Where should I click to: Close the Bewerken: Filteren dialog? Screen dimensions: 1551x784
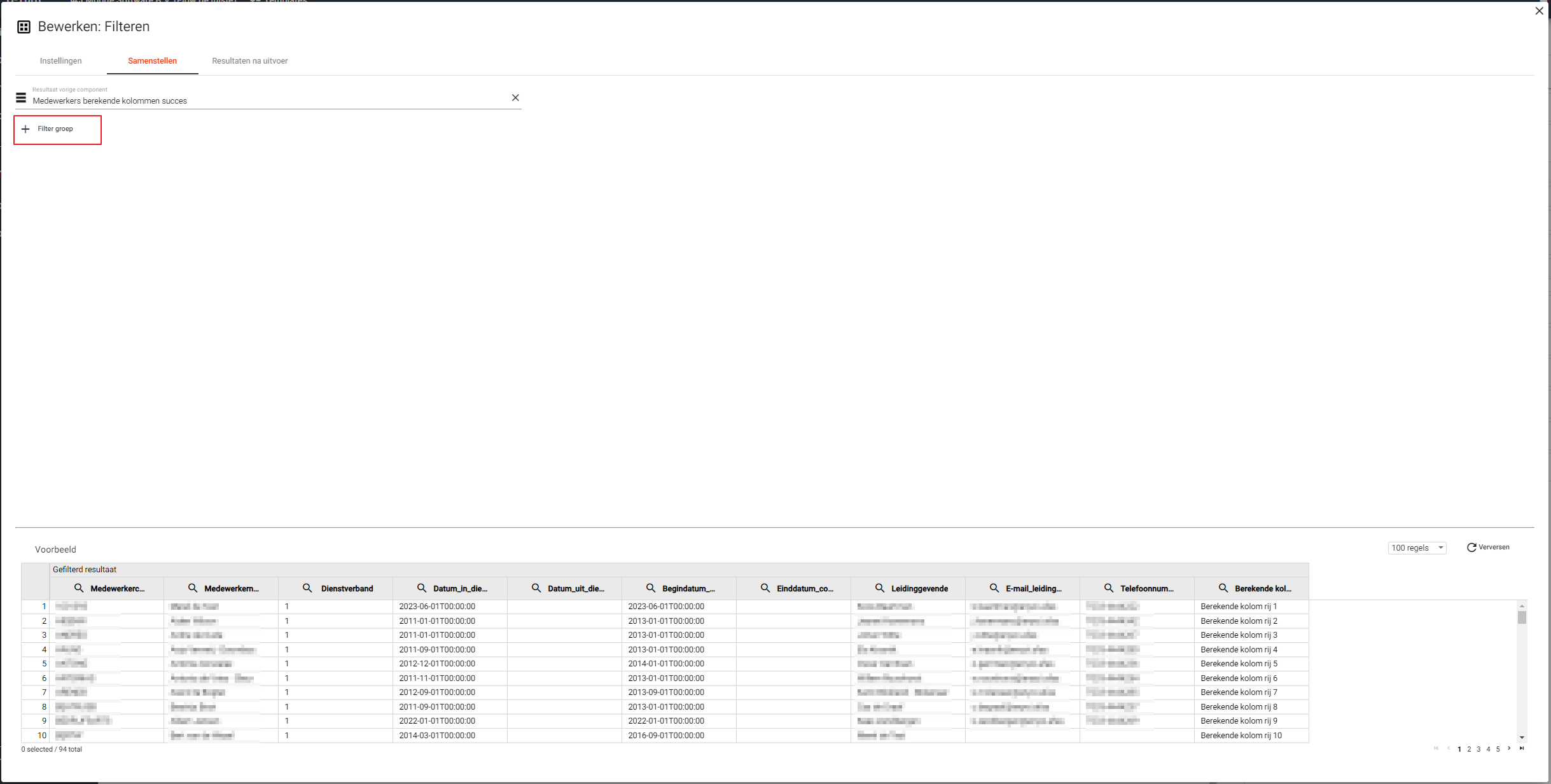(x=1539, y=11)
